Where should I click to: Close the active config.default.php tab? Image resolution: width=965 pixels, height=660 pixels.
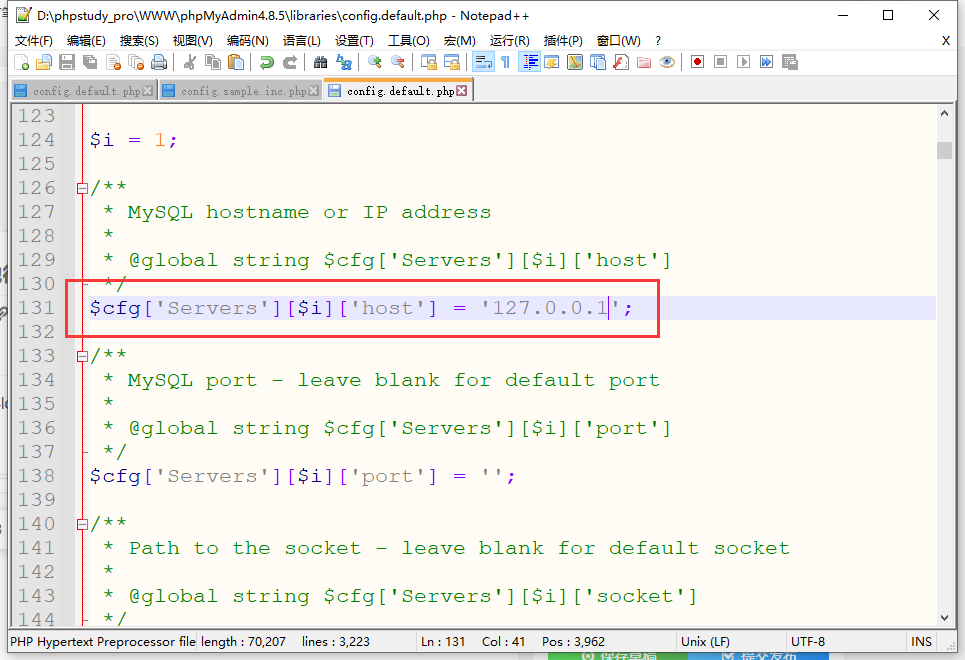click(x=462, y=91)
